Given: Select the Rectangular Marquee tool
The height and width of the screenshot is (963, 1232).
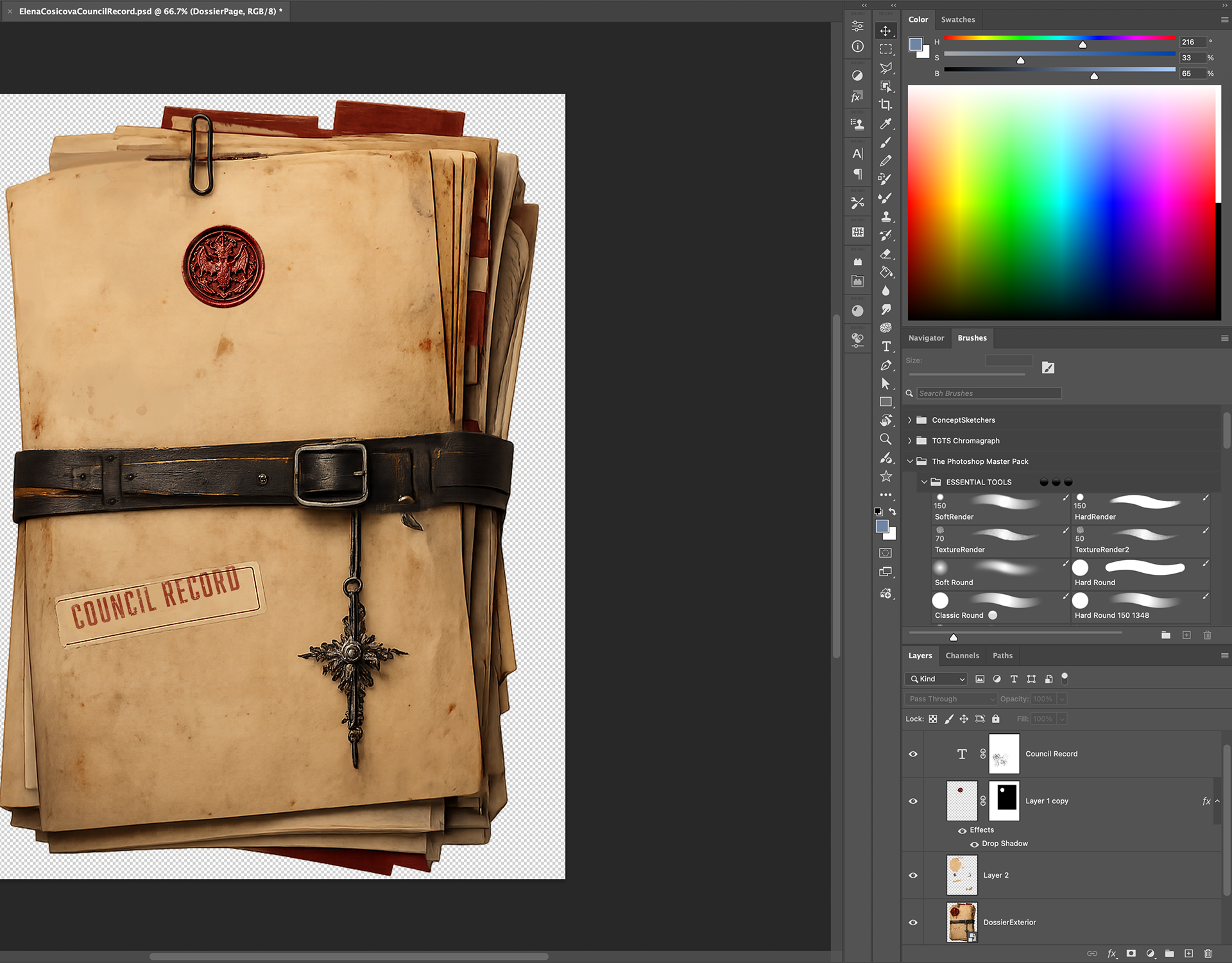Looking at the screenshot, I should coord(886,49).
